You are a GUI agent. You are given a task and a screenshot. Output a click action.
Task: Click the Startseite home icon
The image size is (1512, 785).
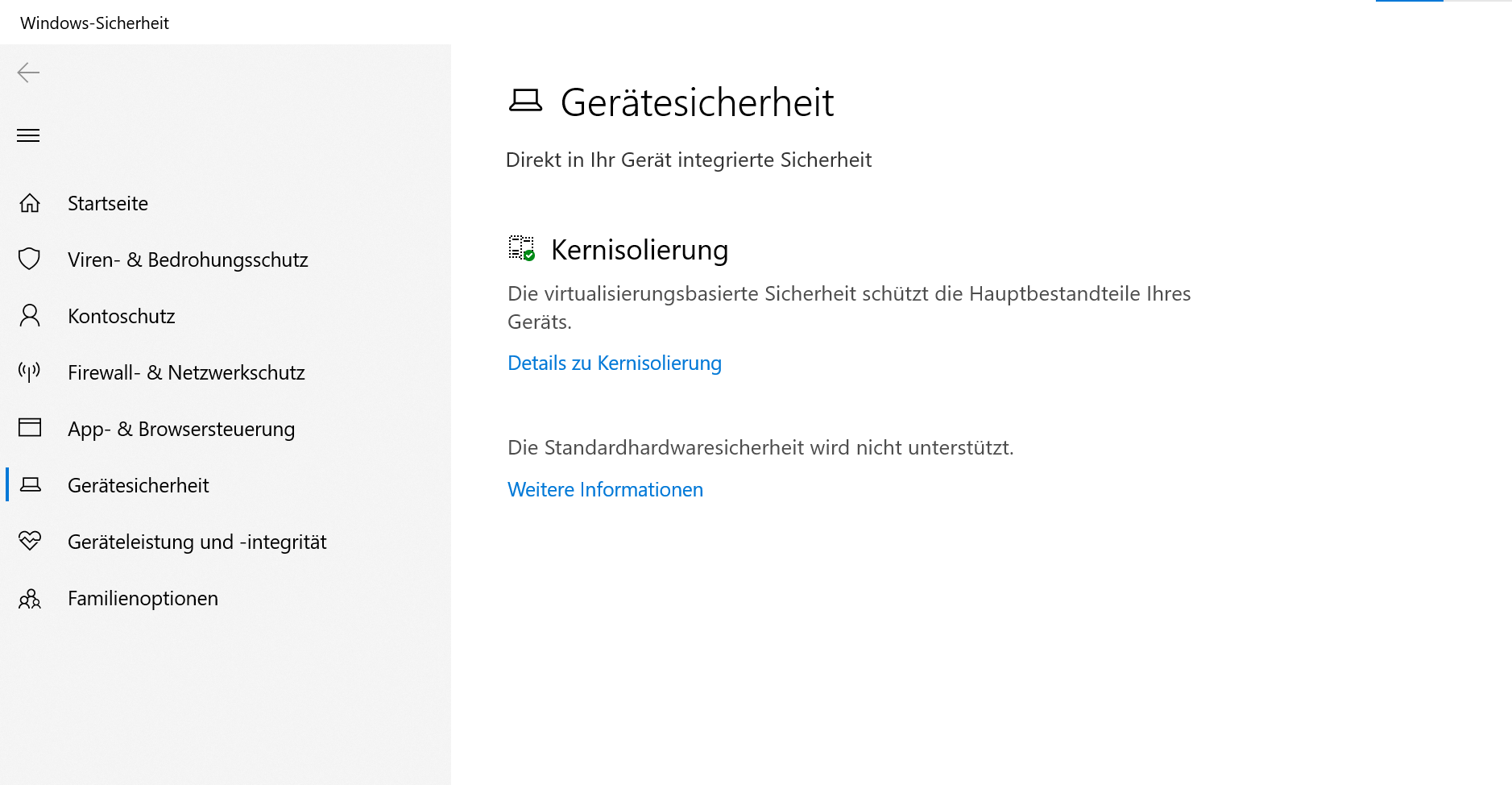pos(30,203)
